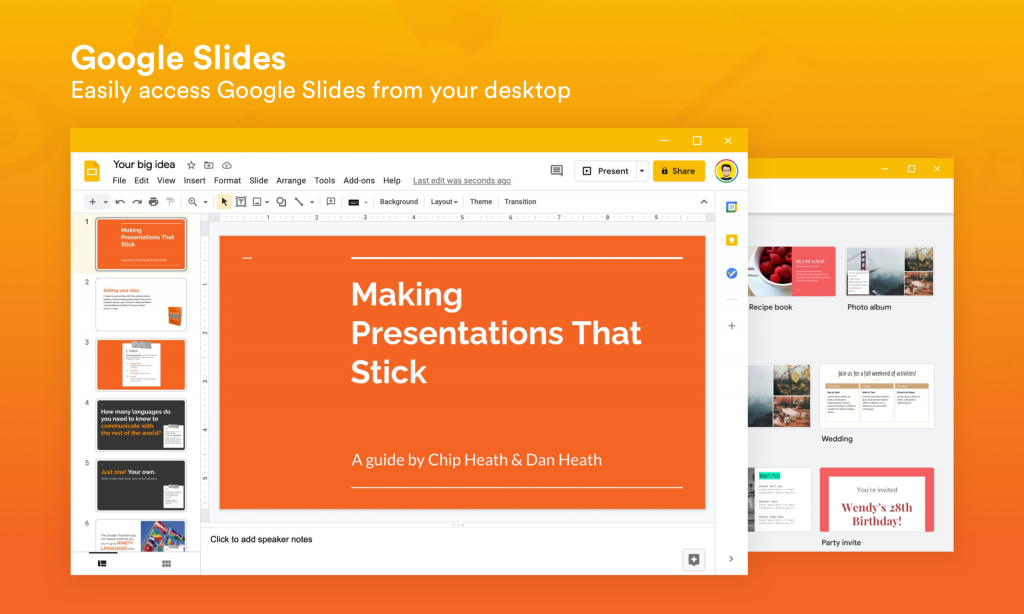The image size is (1024, 614).
Task: Expand image insert dropdown arrow
Action: (x=267, y=202)
